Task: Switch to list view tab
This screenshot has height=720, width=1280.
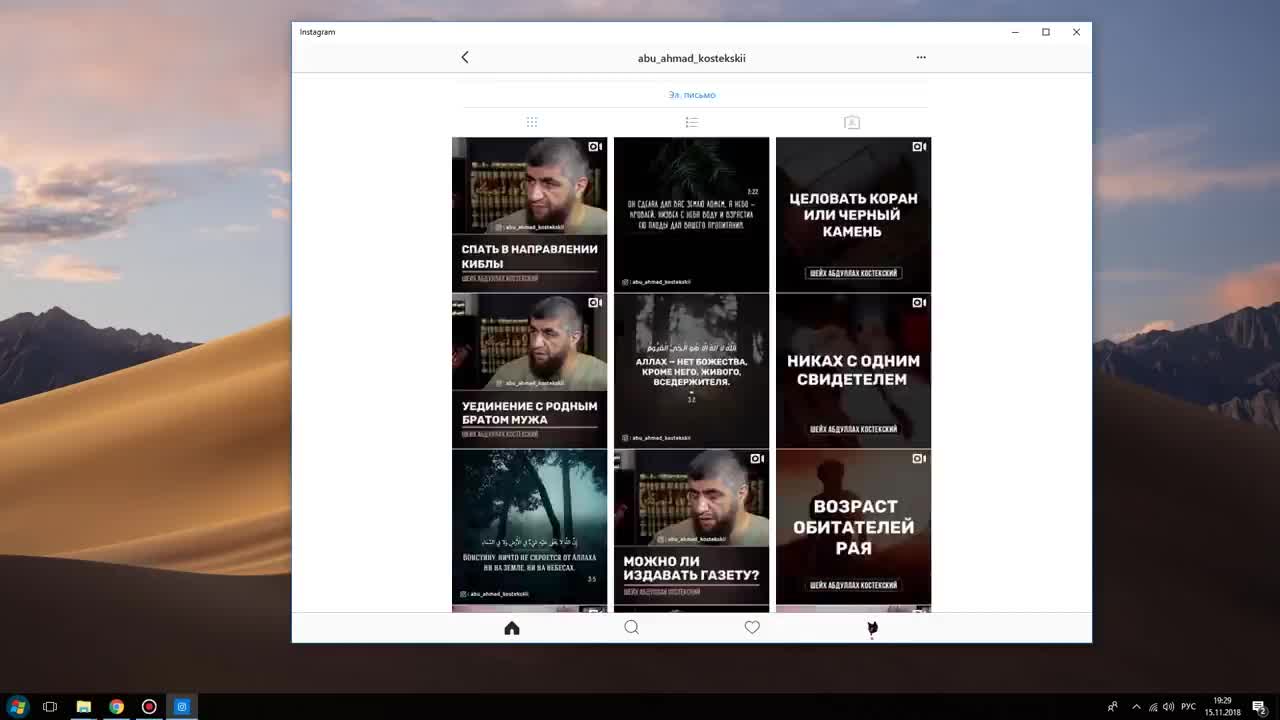Action: click(x=691, y=122)
